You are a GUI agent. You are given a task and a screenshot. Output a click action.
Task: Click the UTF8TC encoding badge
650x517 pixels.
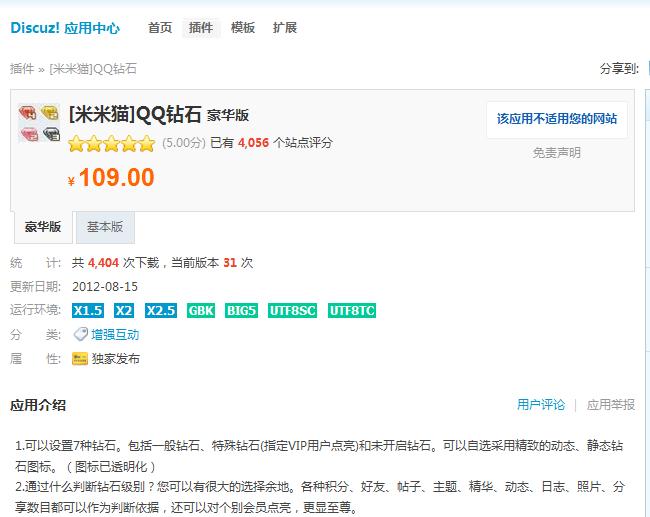click(352, 311)
